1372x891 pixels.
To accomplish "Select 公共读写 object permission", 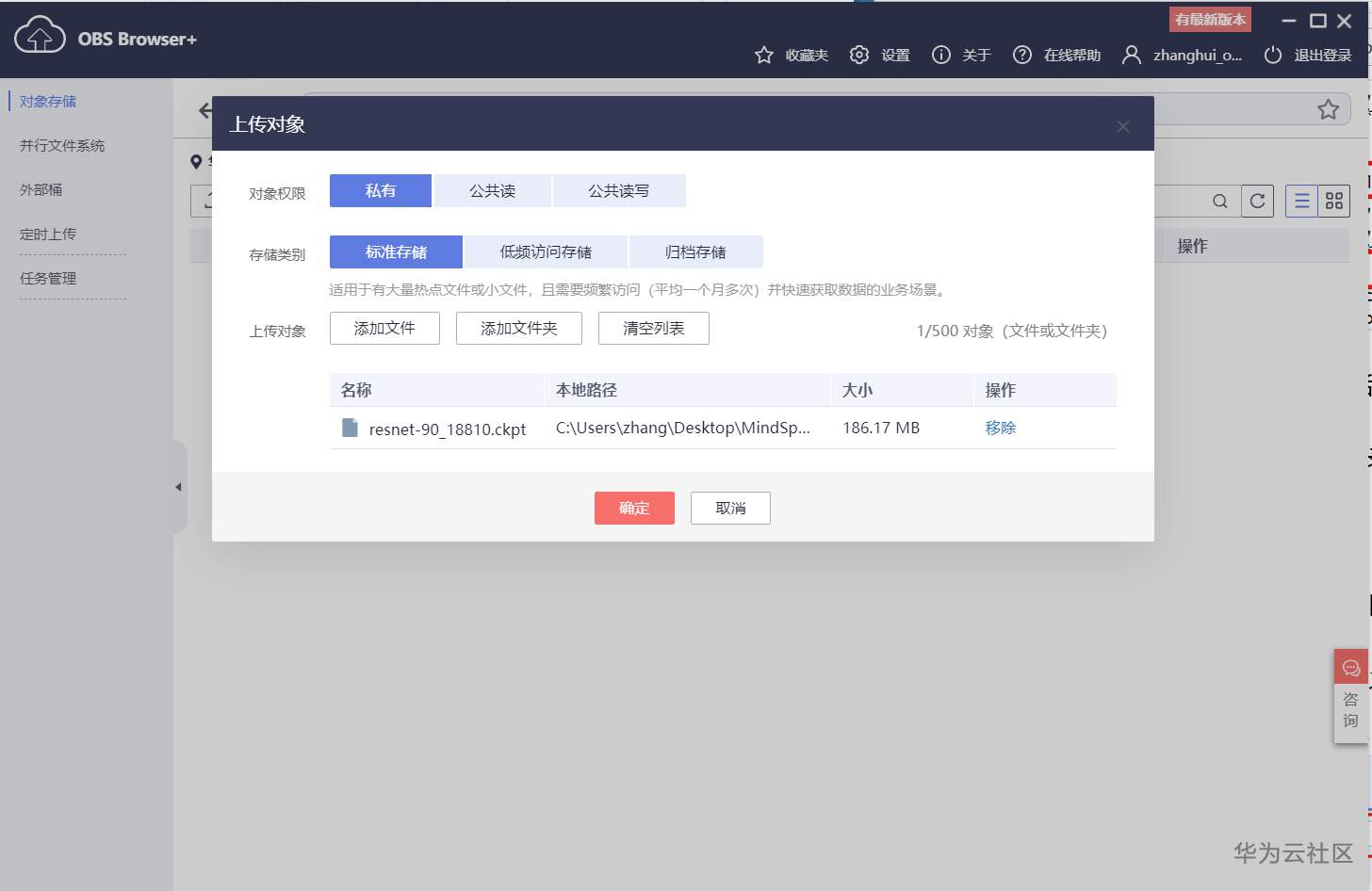I will [x=618, y=190].
